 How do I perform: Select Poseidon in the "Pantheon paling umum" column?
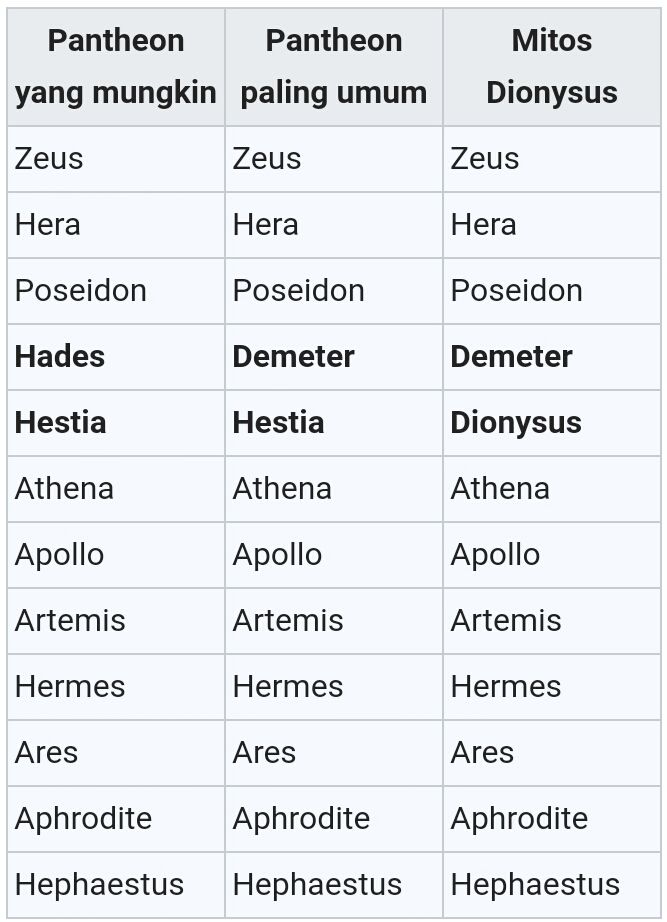coord(298,291)
